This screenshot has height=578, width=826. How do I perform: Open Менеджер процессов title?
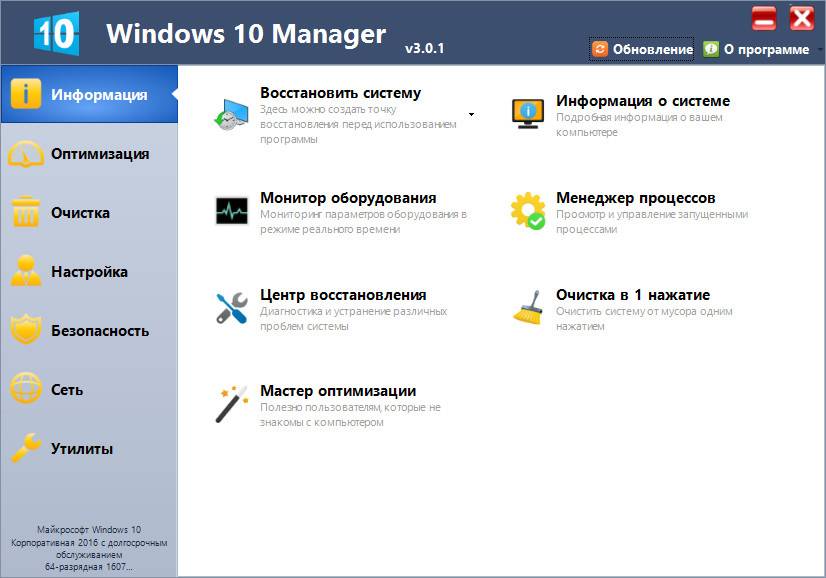[636, 198]
